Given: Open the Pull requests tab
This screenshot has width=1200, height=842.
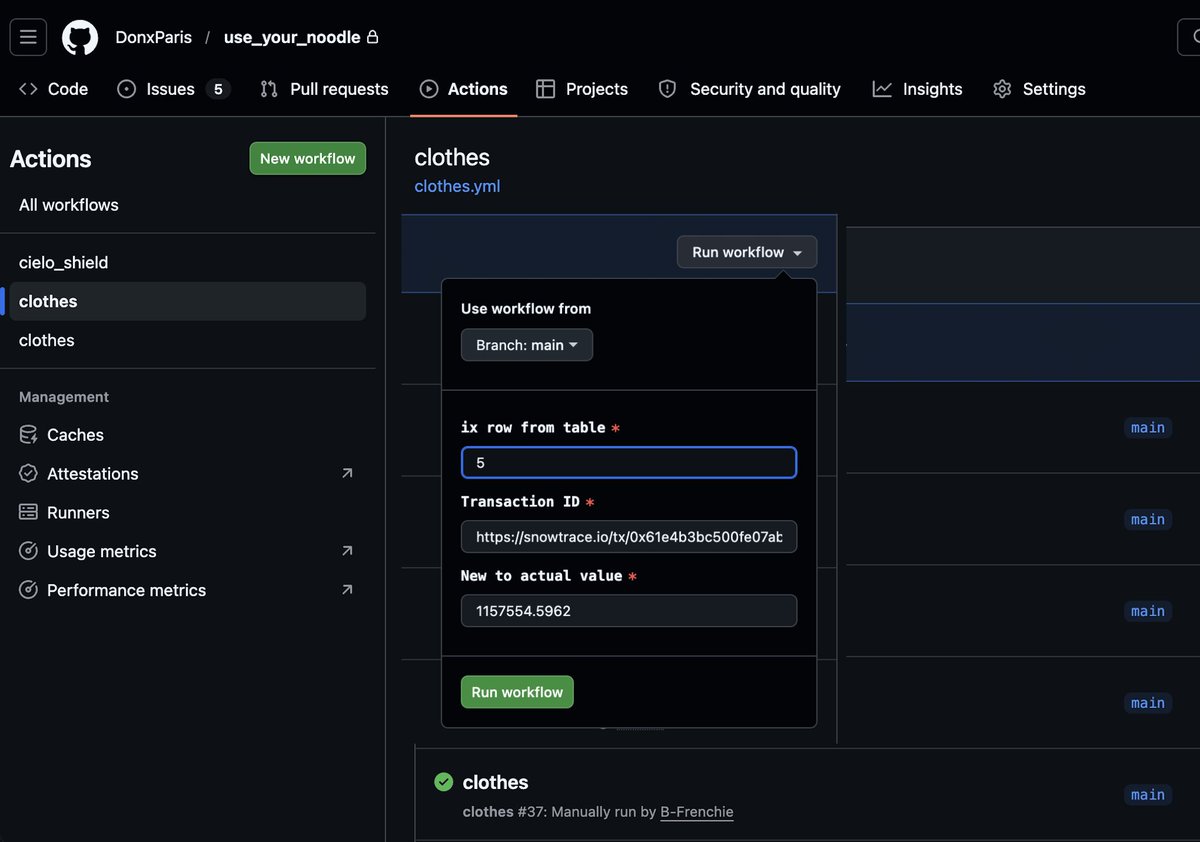Looking at the screenshot, I should [x=324, y=89].
